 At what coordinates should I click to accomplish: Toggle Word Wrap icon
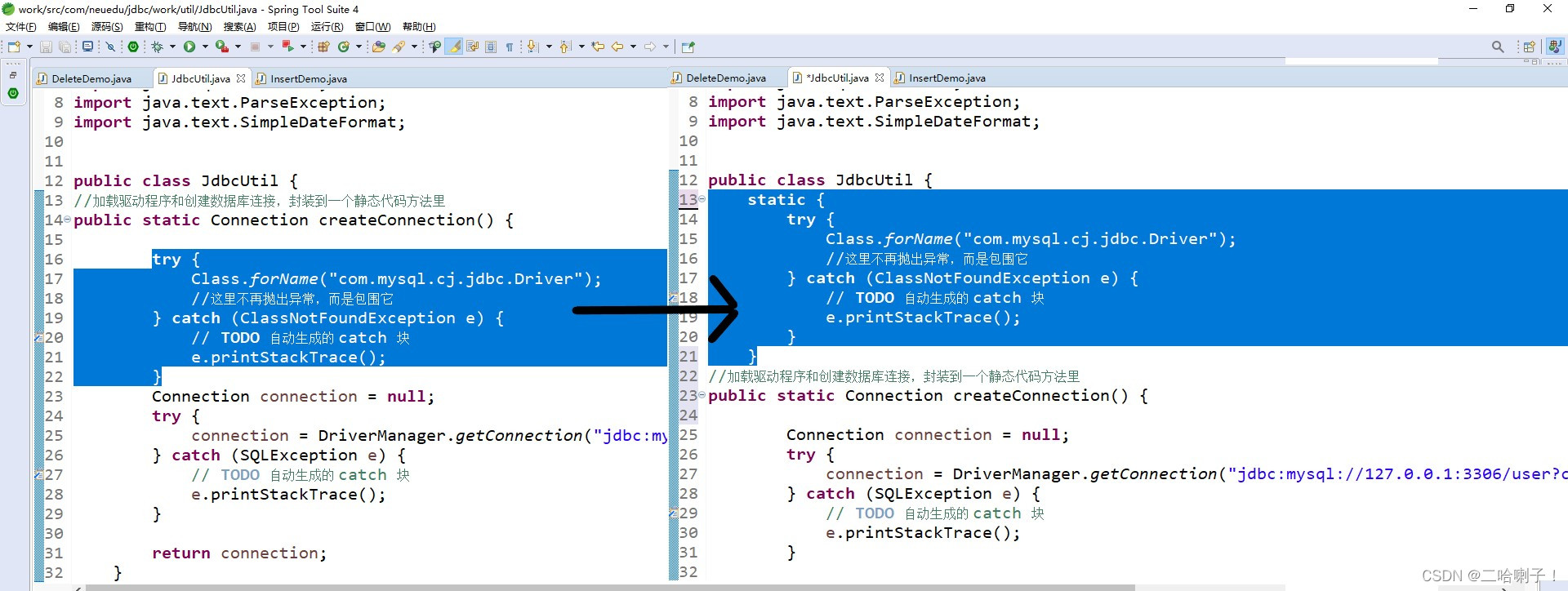click(472, 47)
